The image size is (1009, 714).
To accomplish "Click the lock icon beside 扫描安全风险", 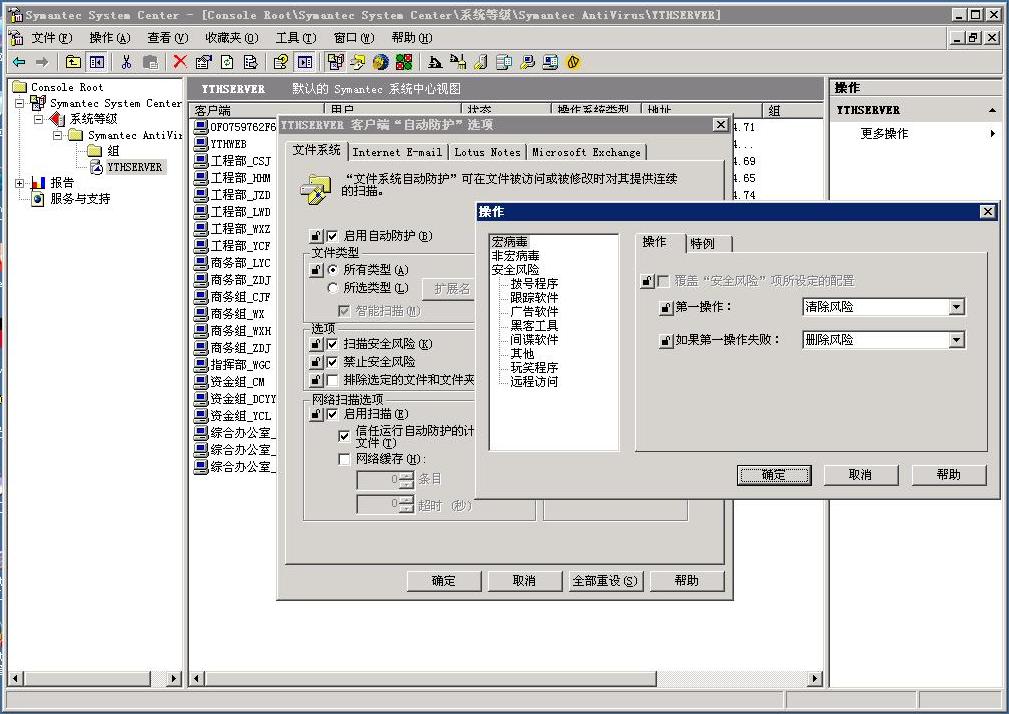I will pos(315,344).
